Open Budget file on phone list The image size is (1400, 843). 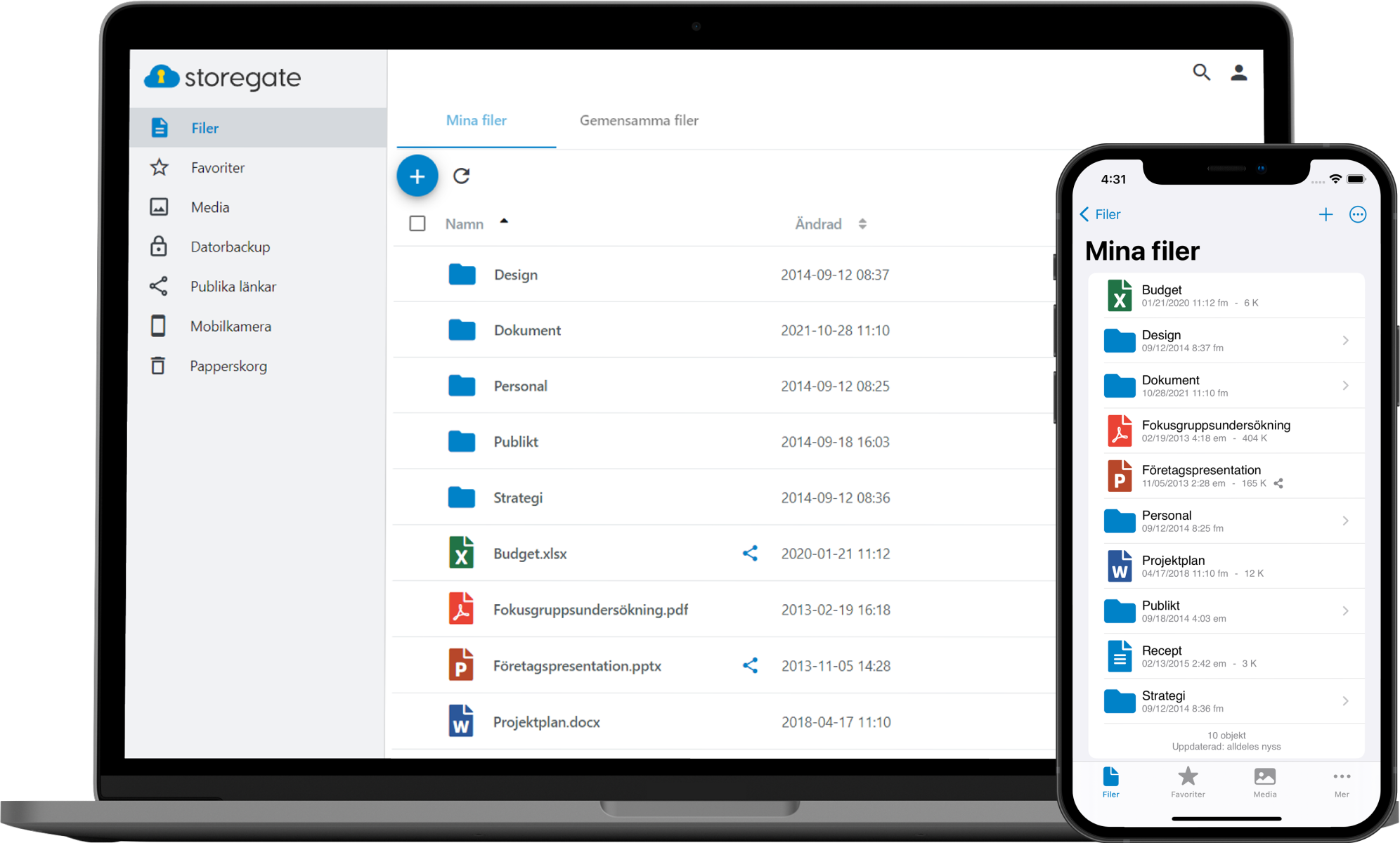pyautogui.click(x=1226, y=296)
